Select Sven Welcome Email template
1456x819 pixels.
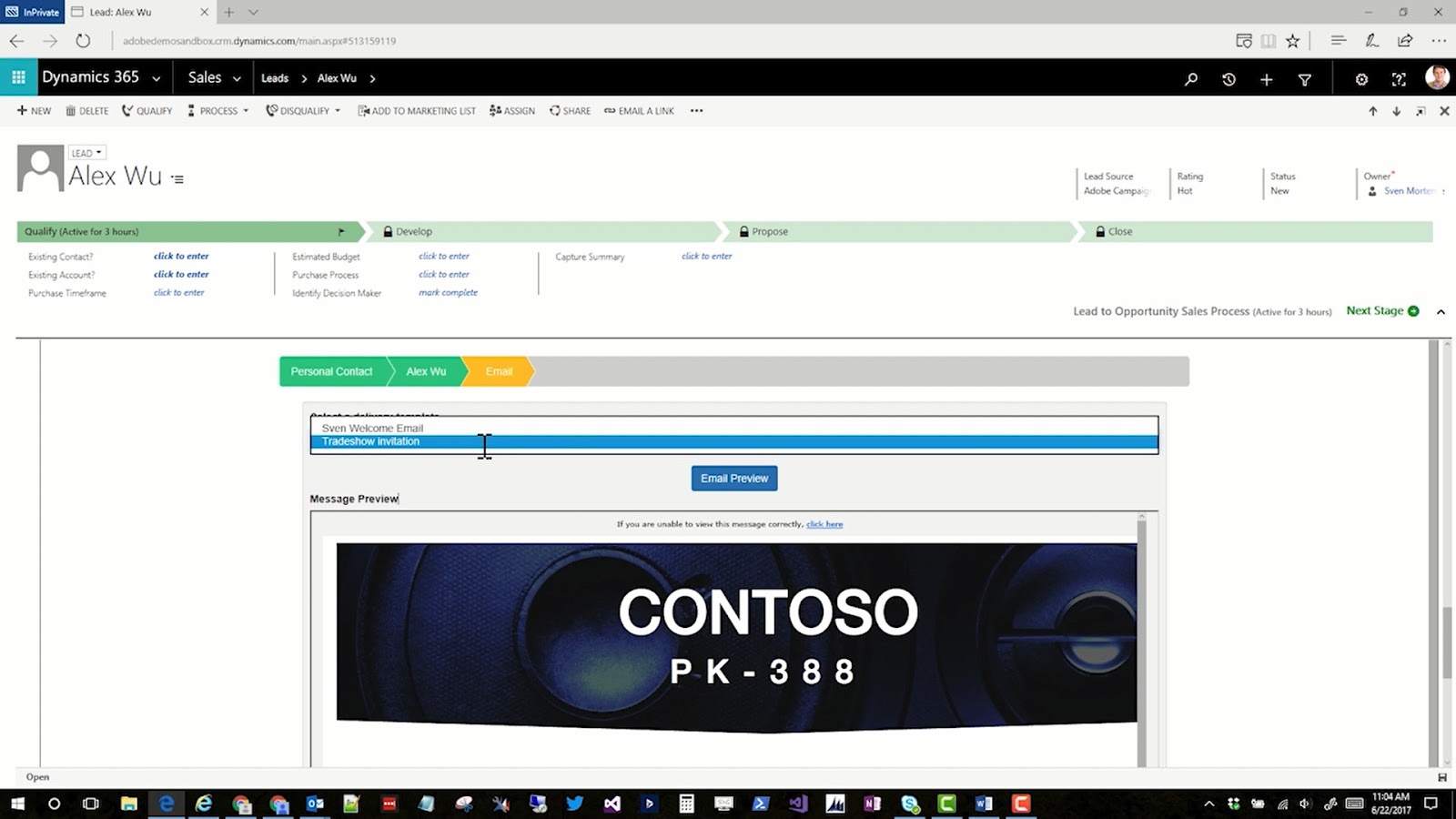coord(733,428)
